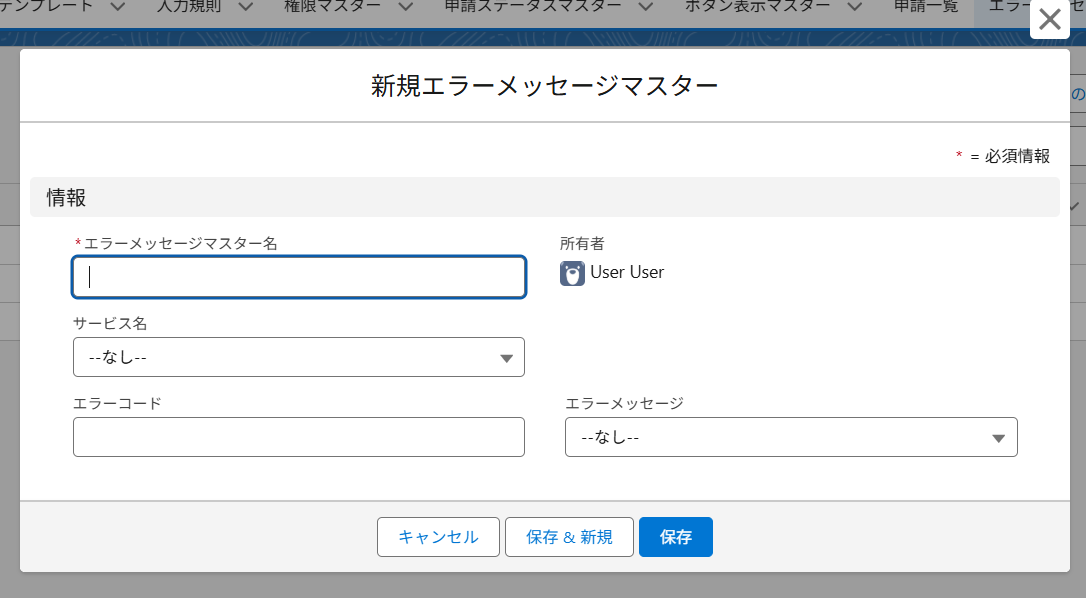Close the new error message master dialog
Screen dimensions: 1086x598
[x=1049, y=20]
